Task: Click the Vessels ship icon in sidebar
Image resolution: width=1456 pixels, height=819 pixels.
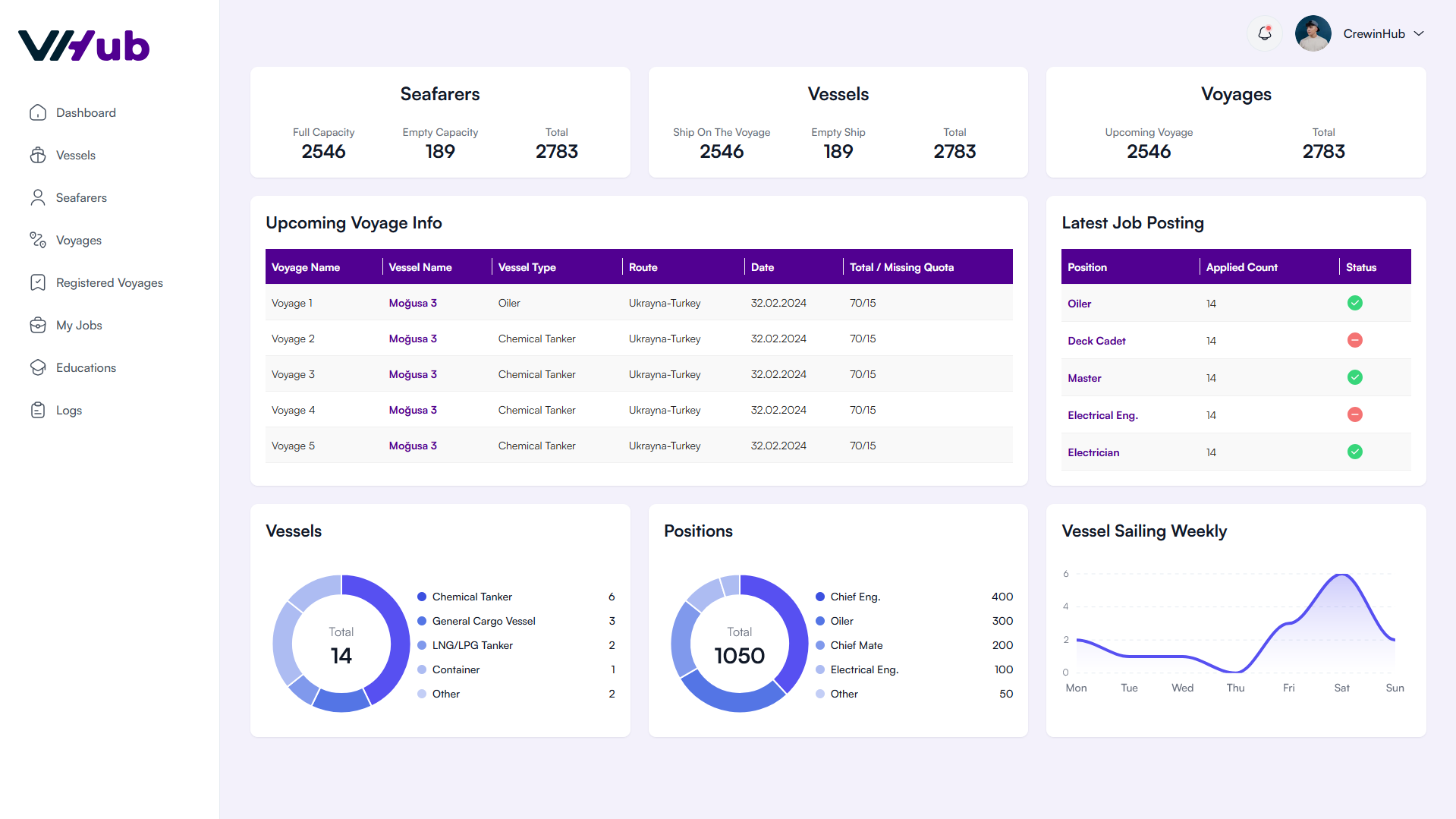Action: click(38, 156)
